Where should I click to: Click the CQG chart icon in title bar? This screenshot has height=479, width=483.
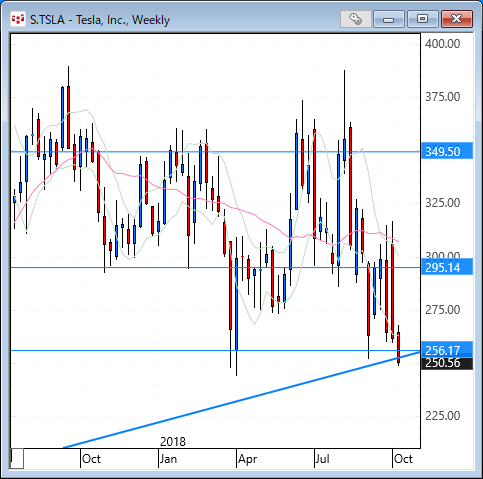tap(18, 19)
